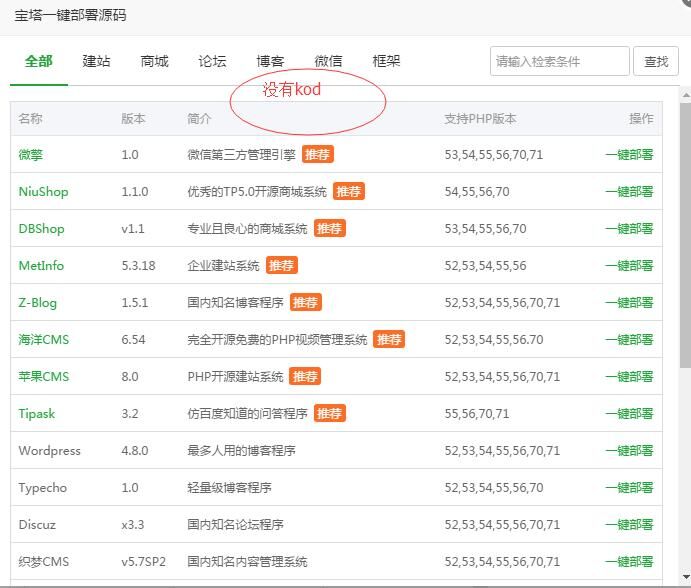
Task: Click the Wordpress name cell
Action: (x=50, y=451)
